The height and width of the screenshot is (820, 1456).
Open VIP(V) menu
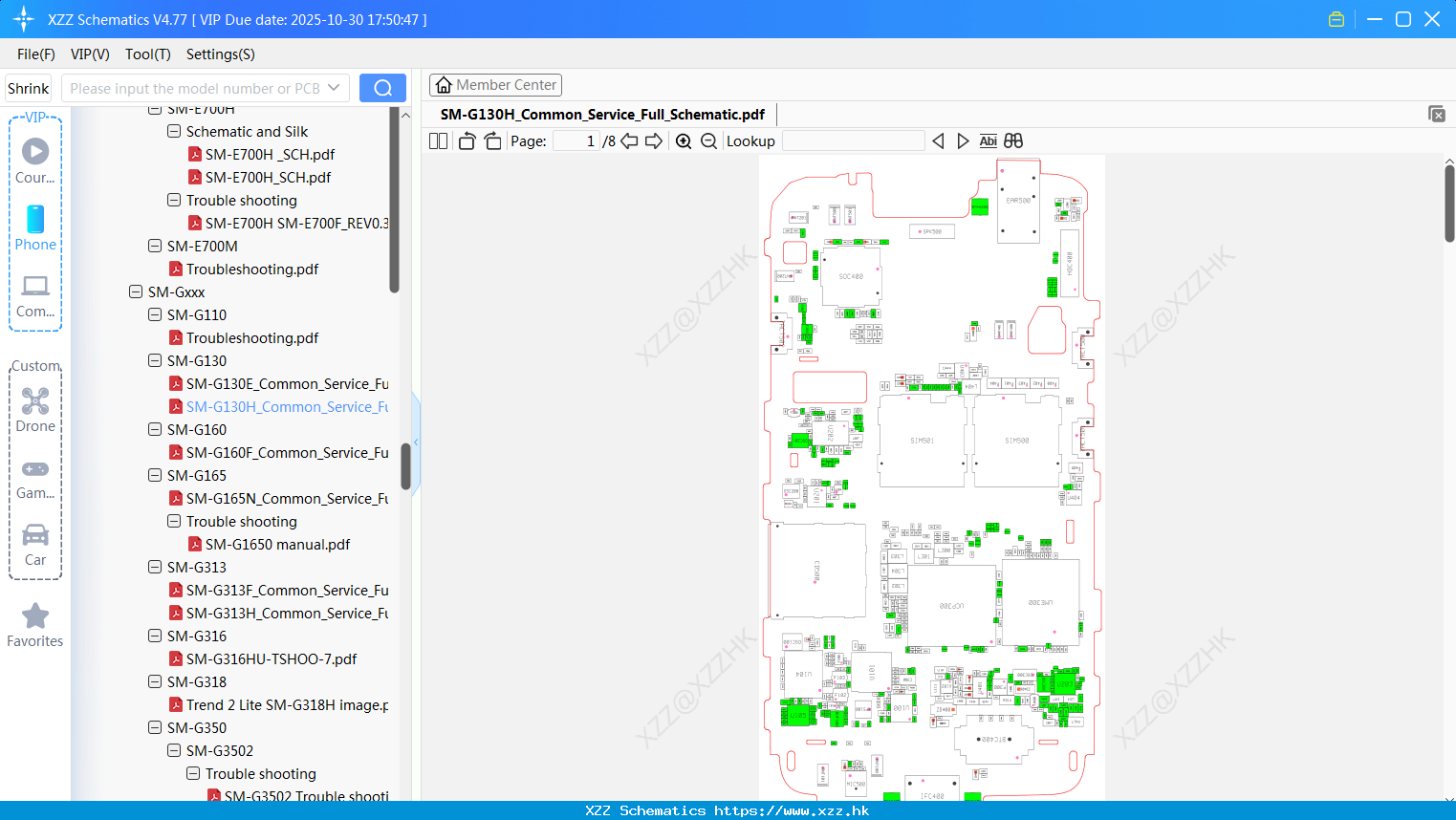pos(90,54)
